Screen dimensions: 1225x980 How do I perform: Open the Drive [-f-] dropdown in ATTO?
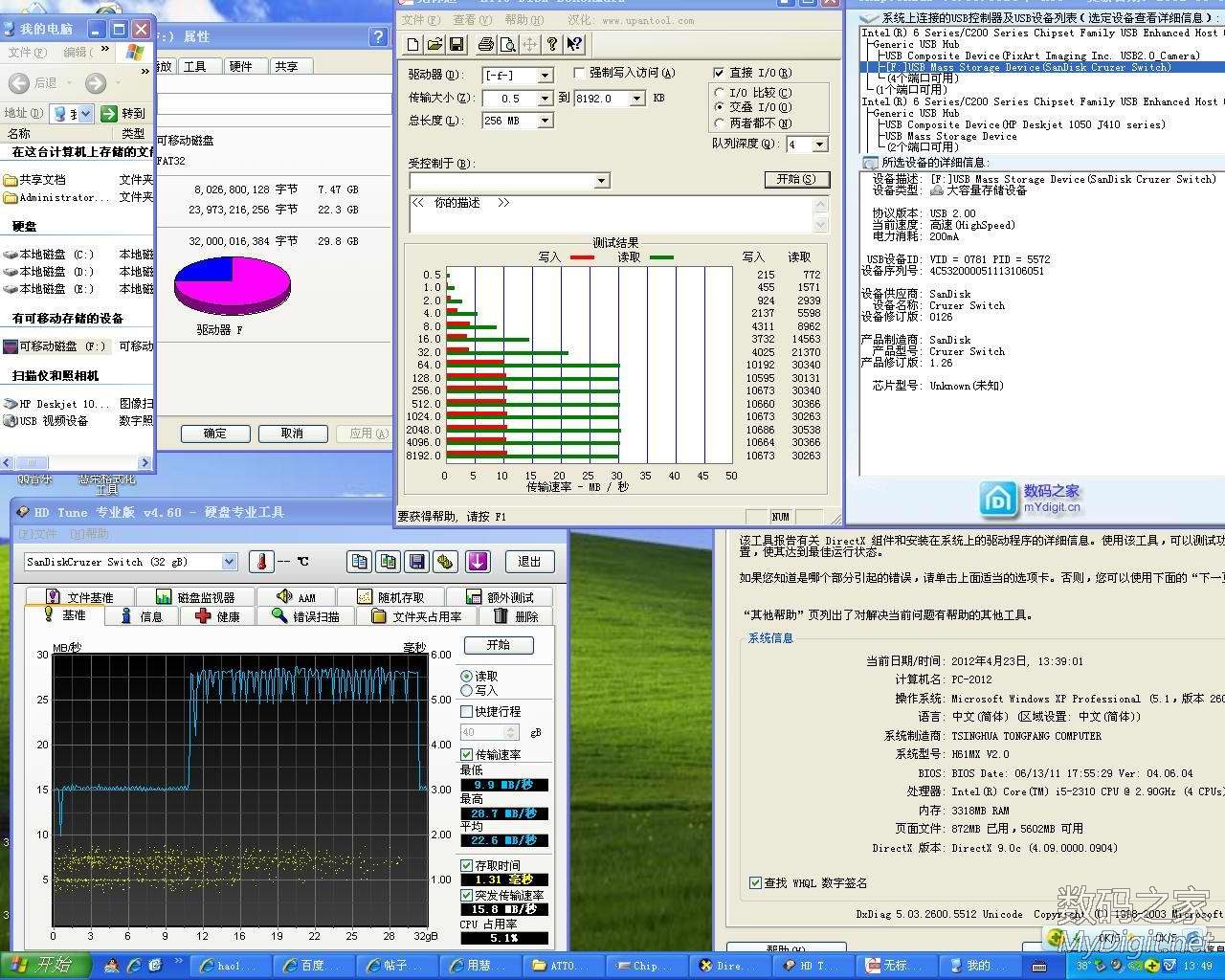pos(545,76)
